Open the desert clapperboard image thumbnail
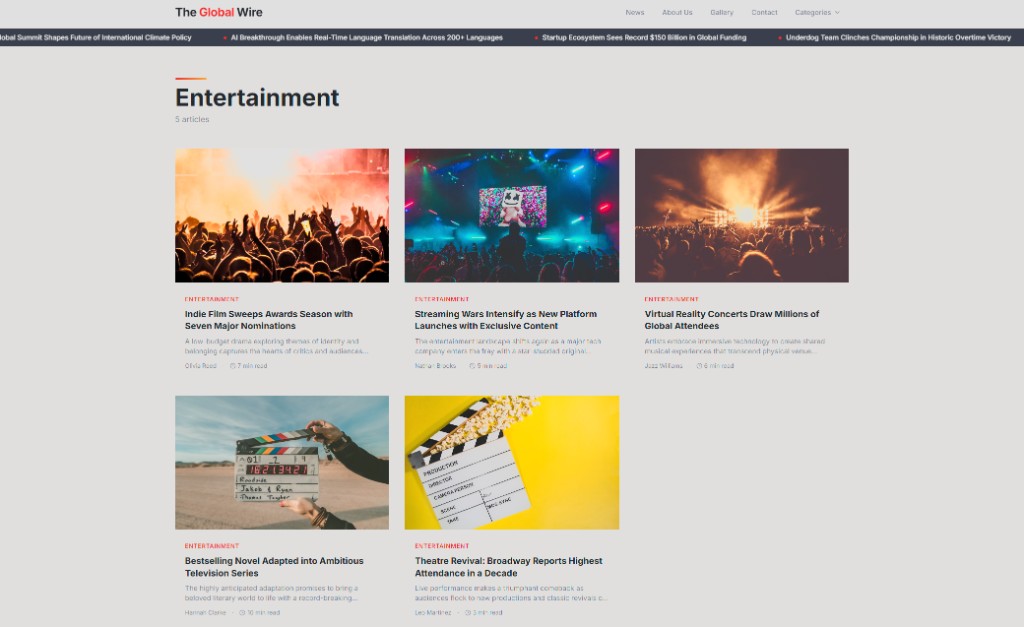This screenshot has width=1024, height=627. click(x=282, y=462)
